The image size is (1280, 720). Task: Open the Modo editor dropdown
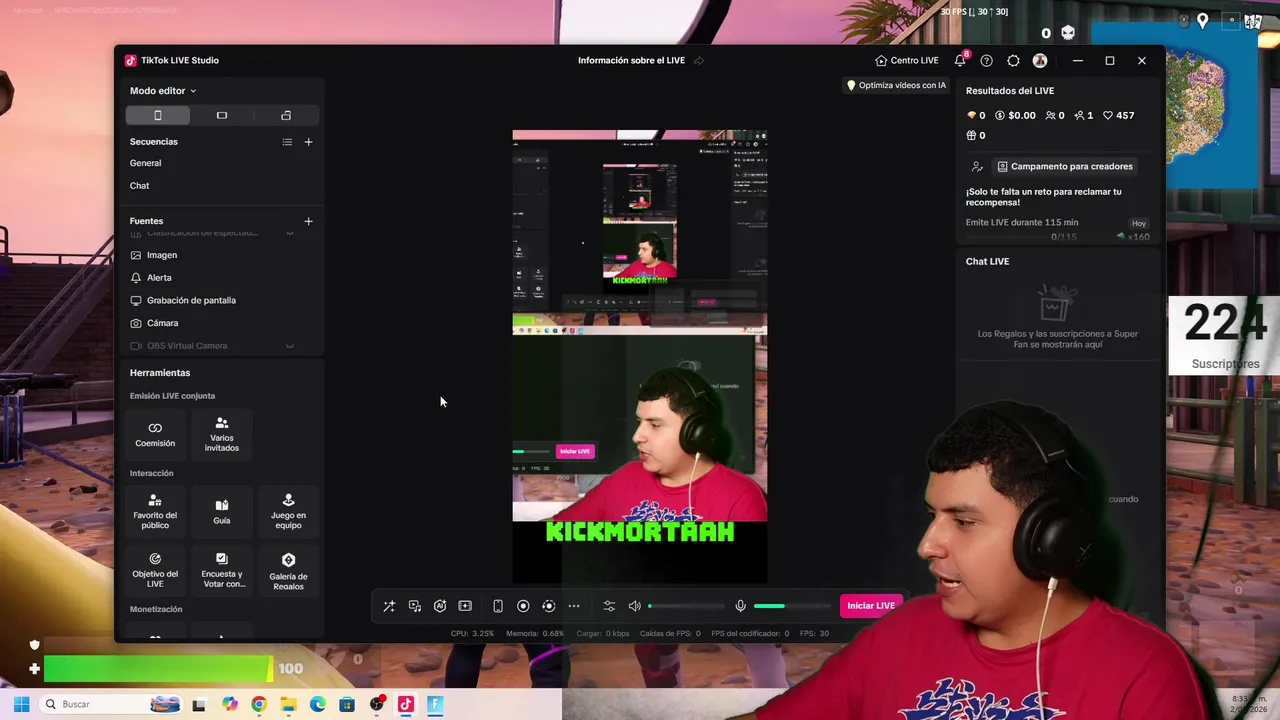click(x=163, y=91)
